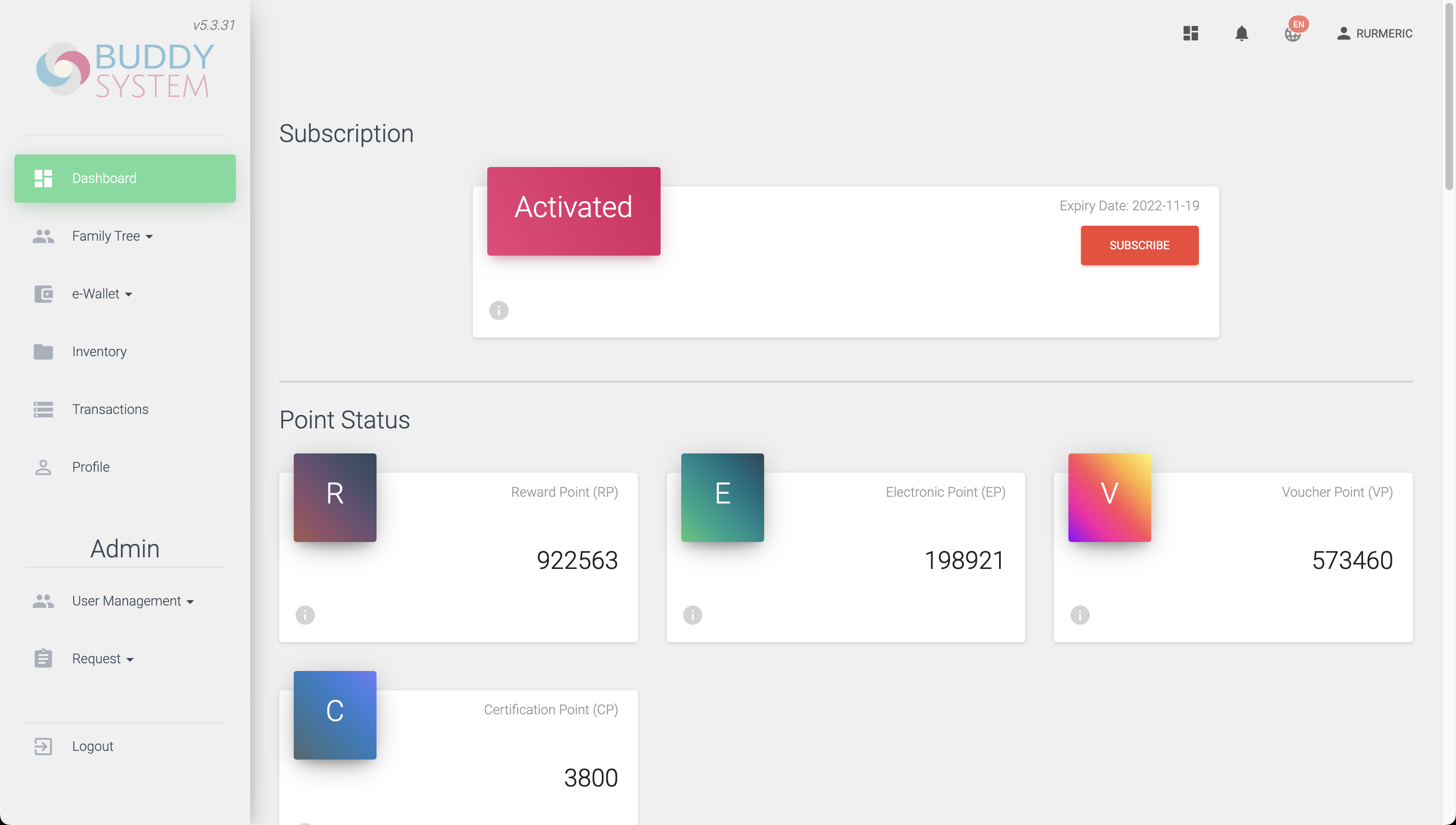Click the Inventory folder icon

[x=43, y=352]
